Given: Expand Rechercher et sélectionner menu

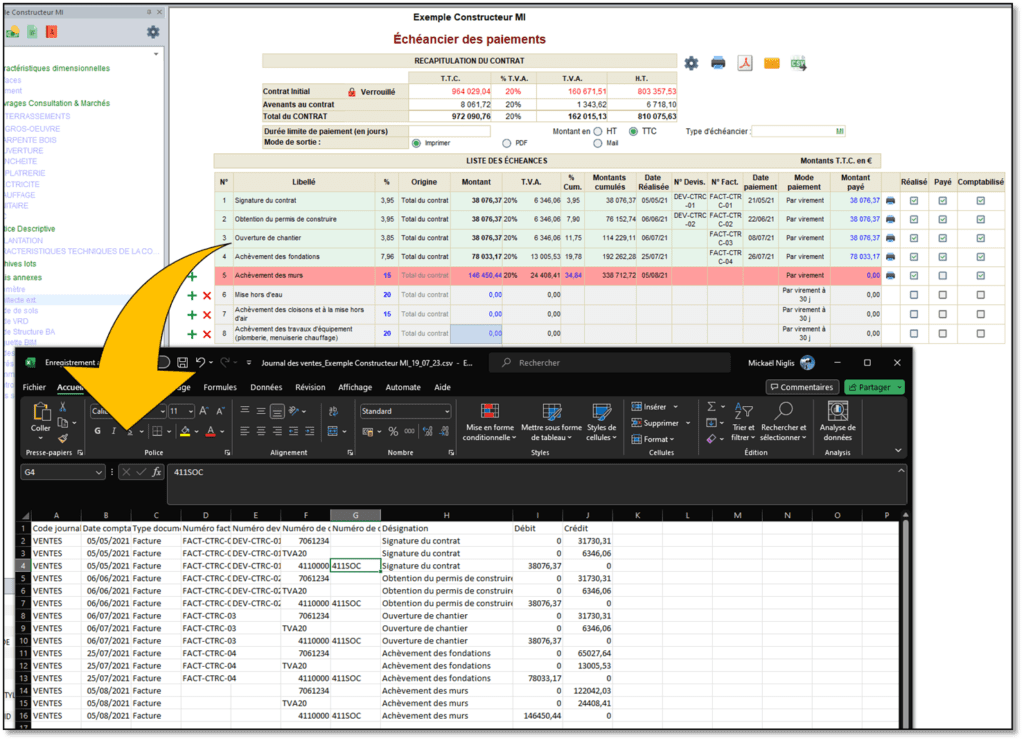Looking at the screenshot, I should pos(784,422).
